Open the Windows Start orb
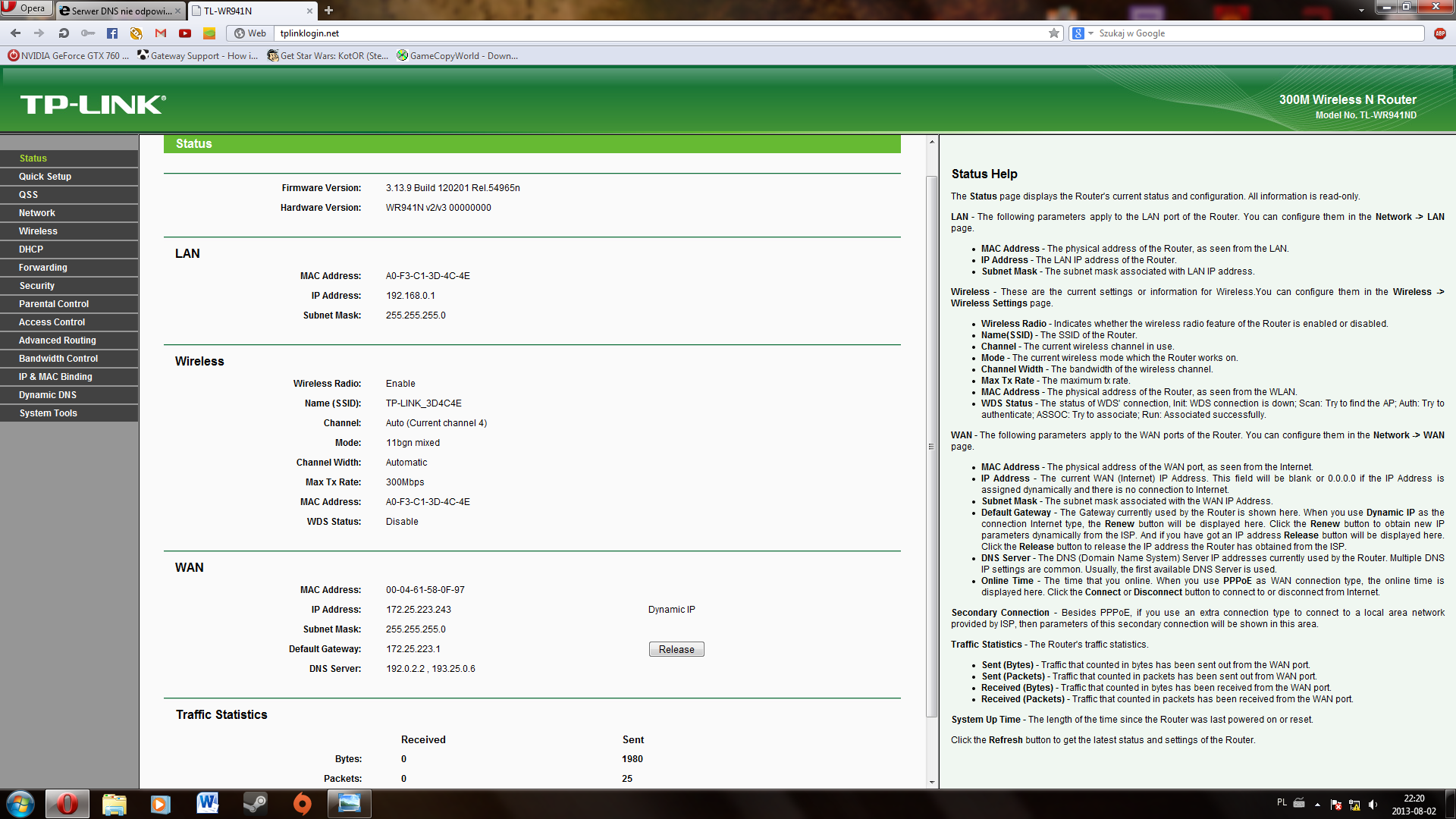Screen dimensions: 1456x819 point(20,804)
